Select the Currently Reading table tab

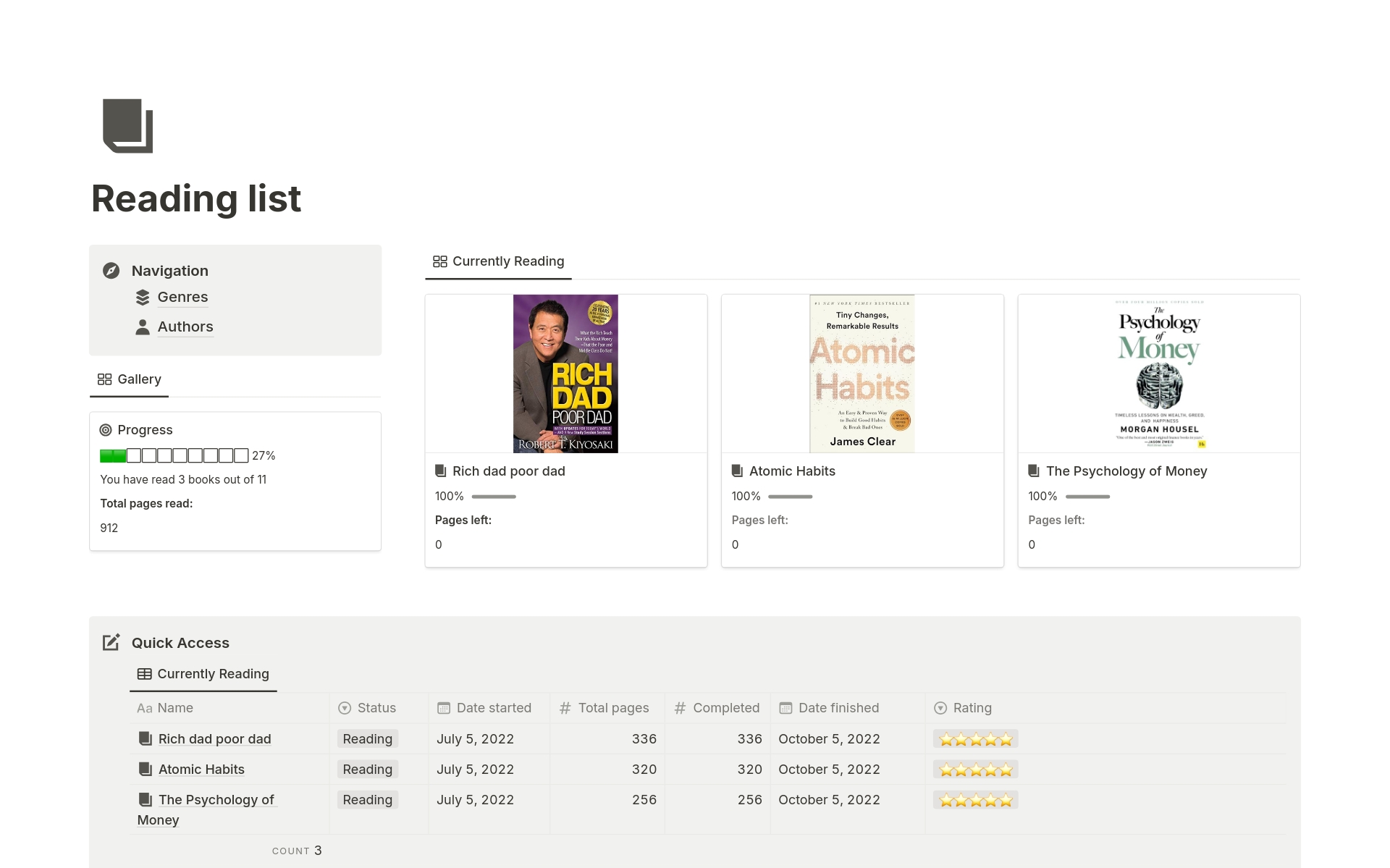click(x=203, y=674)
